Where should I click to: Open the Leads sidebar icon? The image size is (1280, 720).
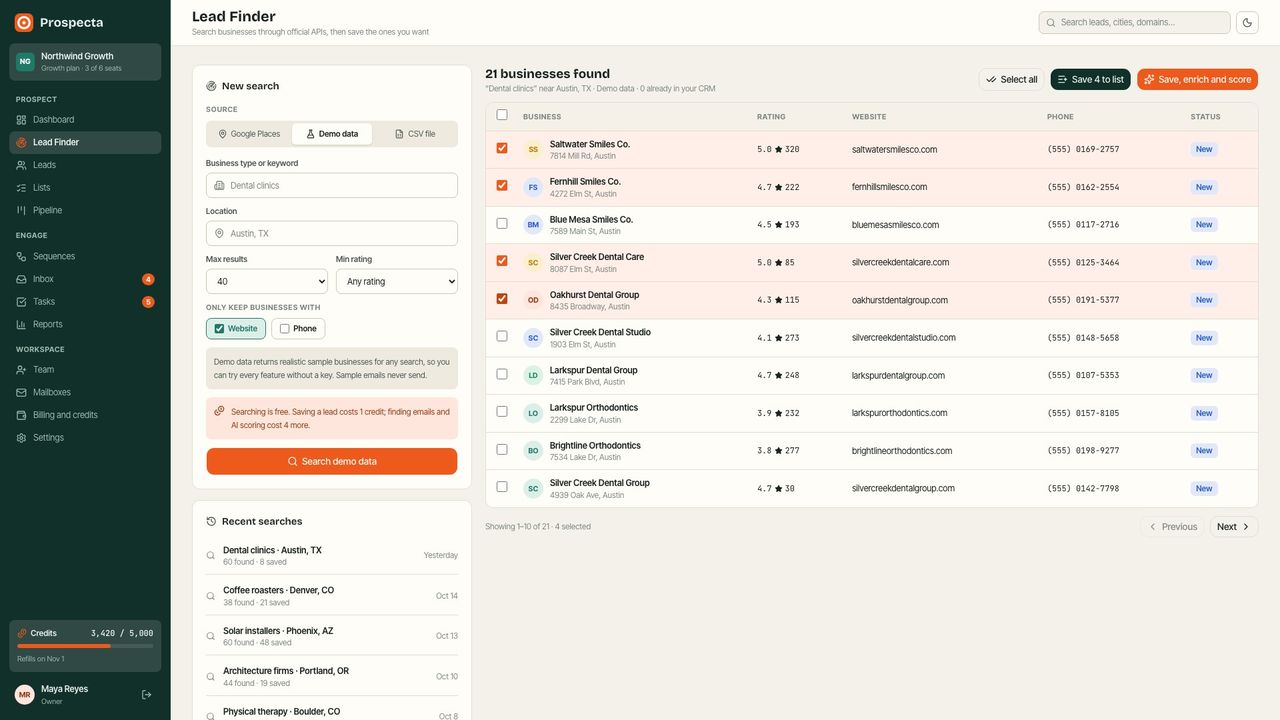(22, 165)
